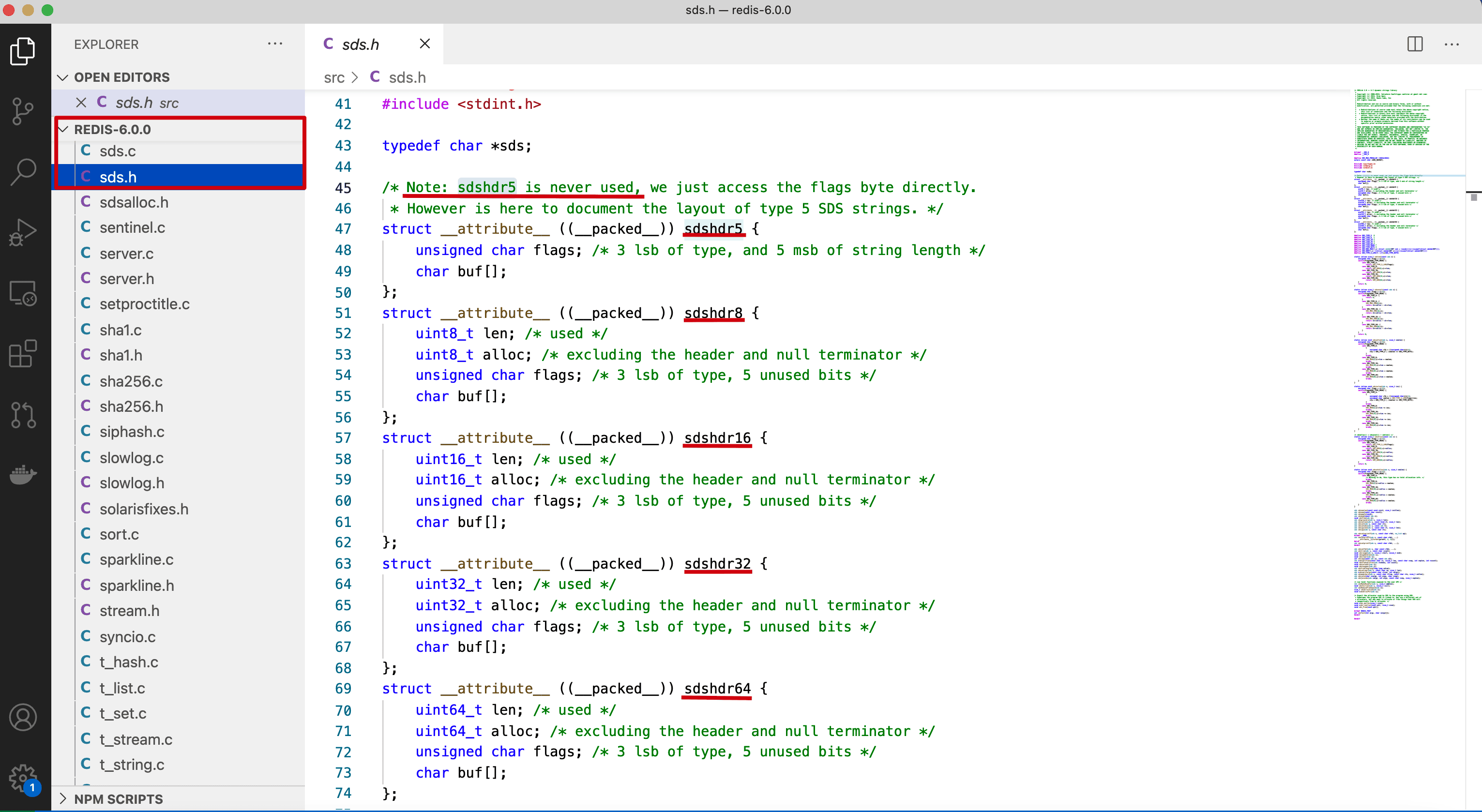Open the Accounts icon
This screenshot has height=812, width=1482.
coord(23,717)
